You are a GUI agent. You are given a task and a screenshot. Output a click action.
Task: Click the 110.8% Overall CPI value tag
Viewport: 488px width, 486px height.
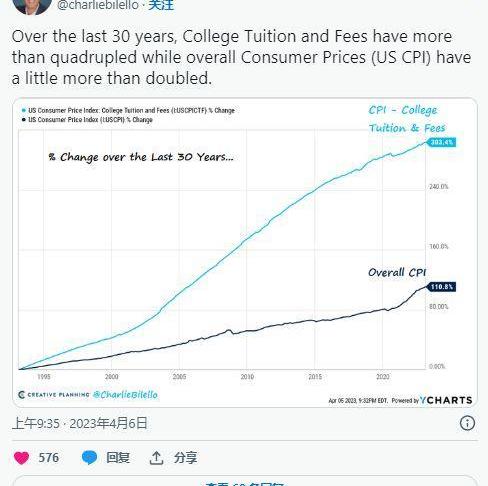441,287
